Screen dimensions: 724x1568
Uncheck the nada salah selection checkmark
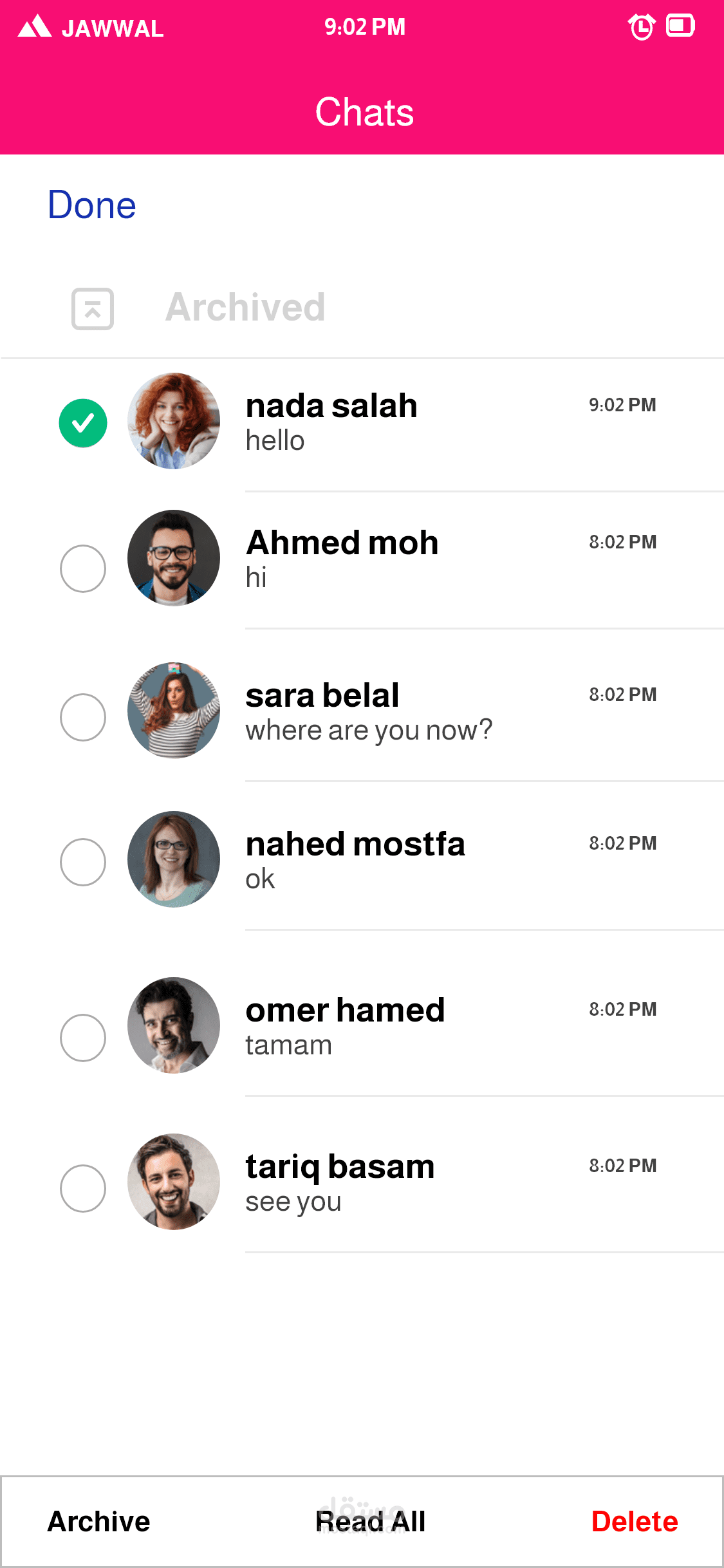(x=83, y=423)
